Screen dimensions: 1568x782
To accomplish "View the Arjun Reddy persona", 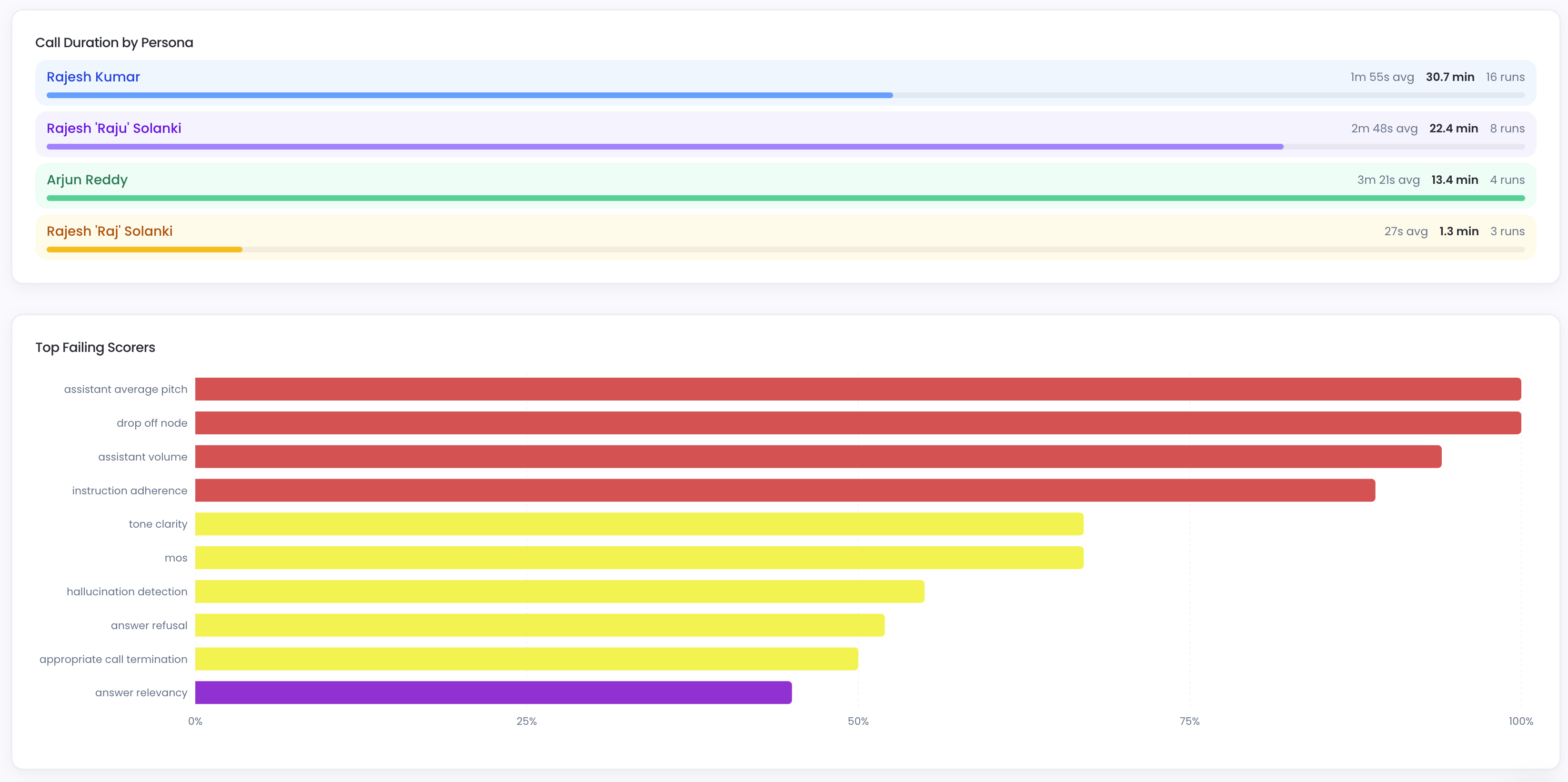I will pos(87,180).
